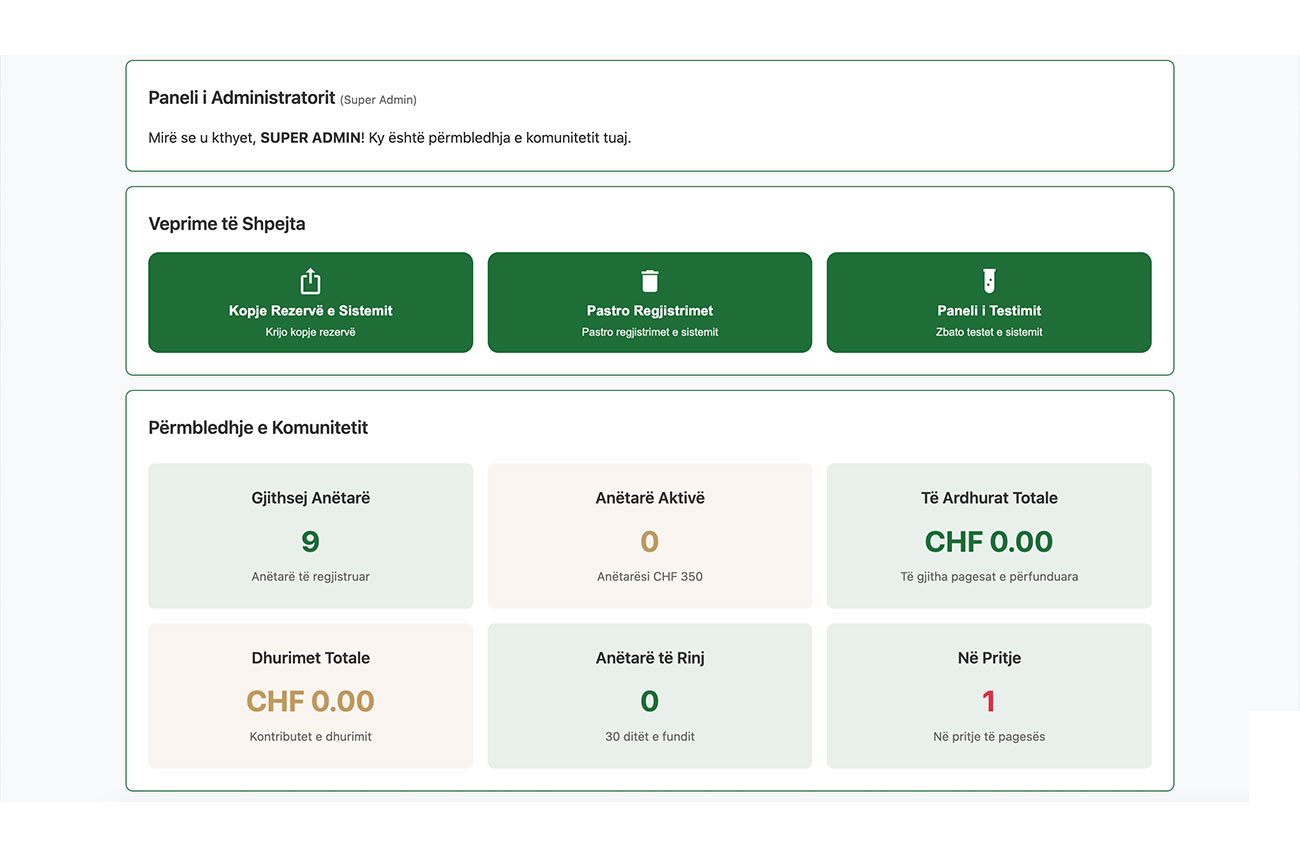This screenshot has height=855, width=1300.
Task: Click the Paneli i Administratorit heading
Action: (x=241, y=98)
